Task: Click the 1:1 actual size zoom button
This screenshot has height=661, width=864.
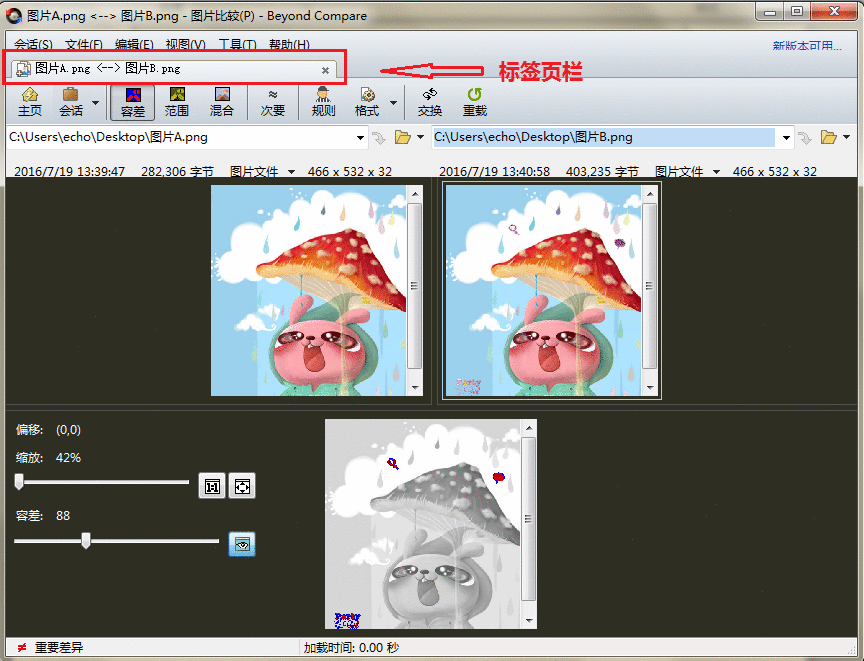Action: pyautogui.click(x=212, y=486)
